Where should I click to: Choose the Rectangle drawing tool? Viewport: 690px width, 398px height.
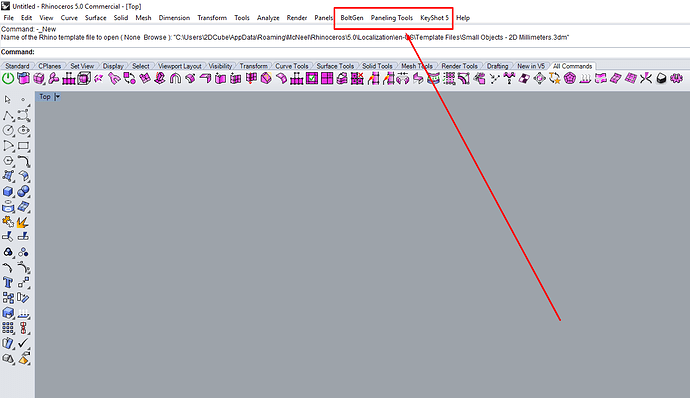pos(23,146)
